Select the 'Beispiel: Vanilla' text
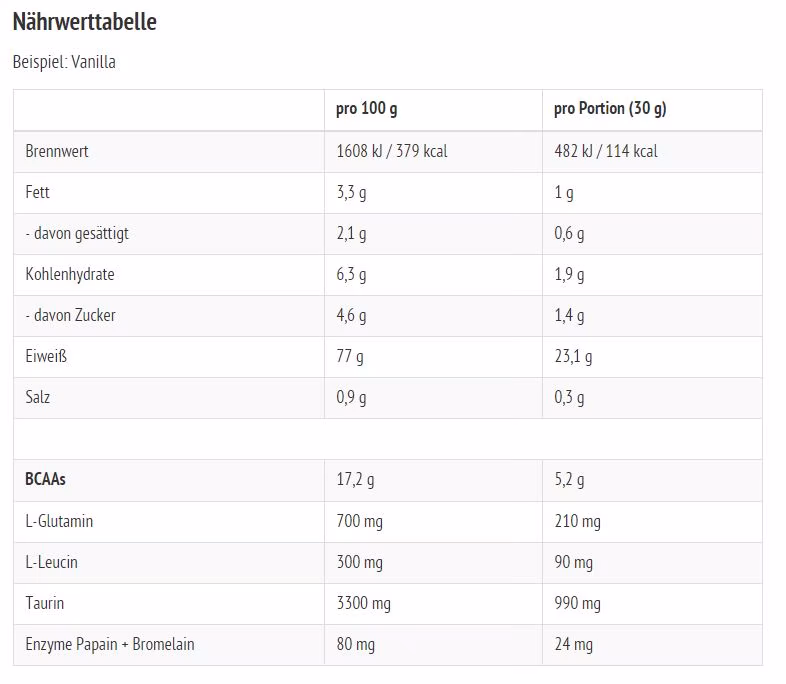This screenshot has height=684, width=786. pyautogui.click(x=64, y=62)
